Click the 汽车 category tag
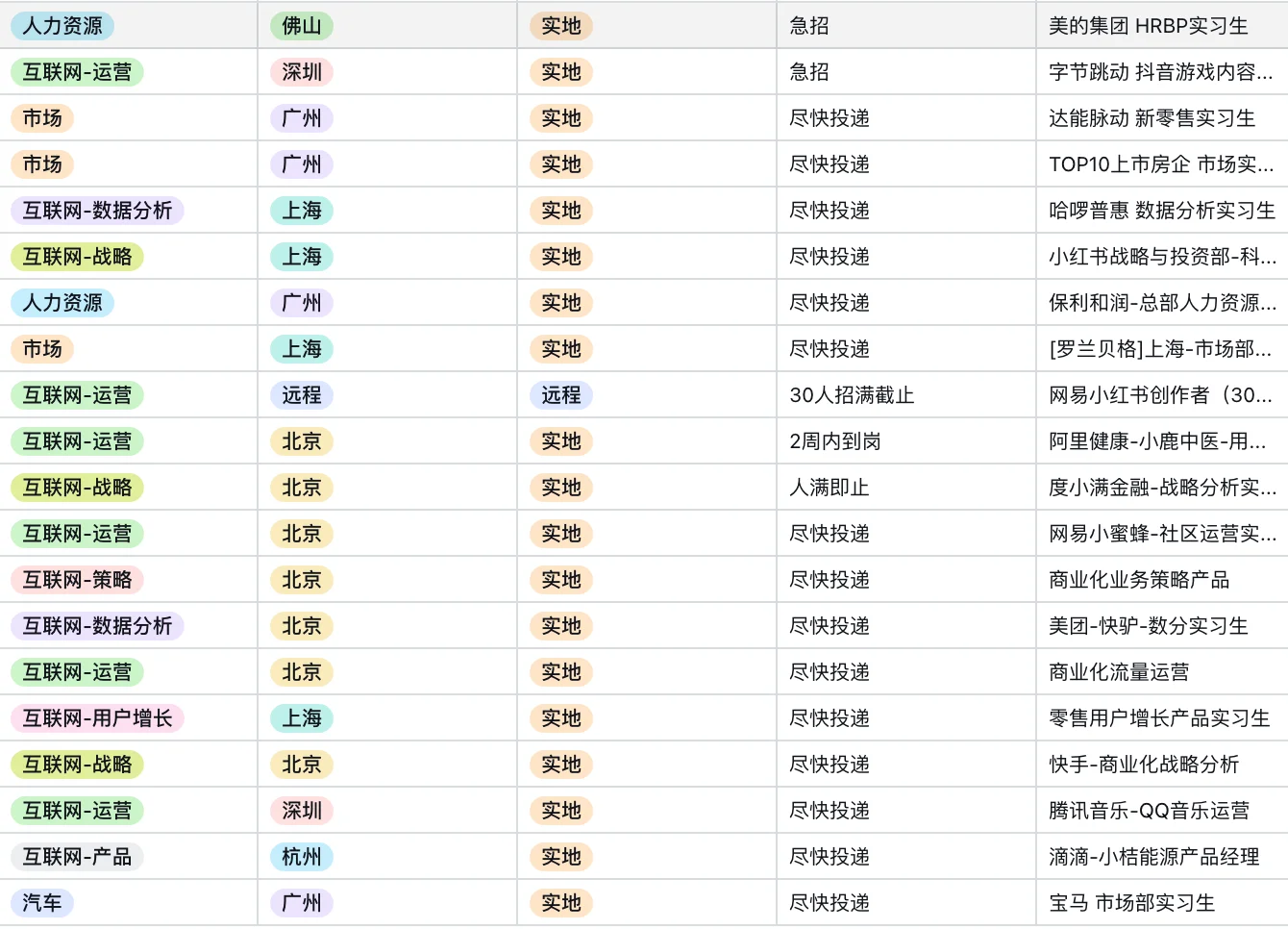Viewport: 1288px width, 929px height. pos(42,903)
